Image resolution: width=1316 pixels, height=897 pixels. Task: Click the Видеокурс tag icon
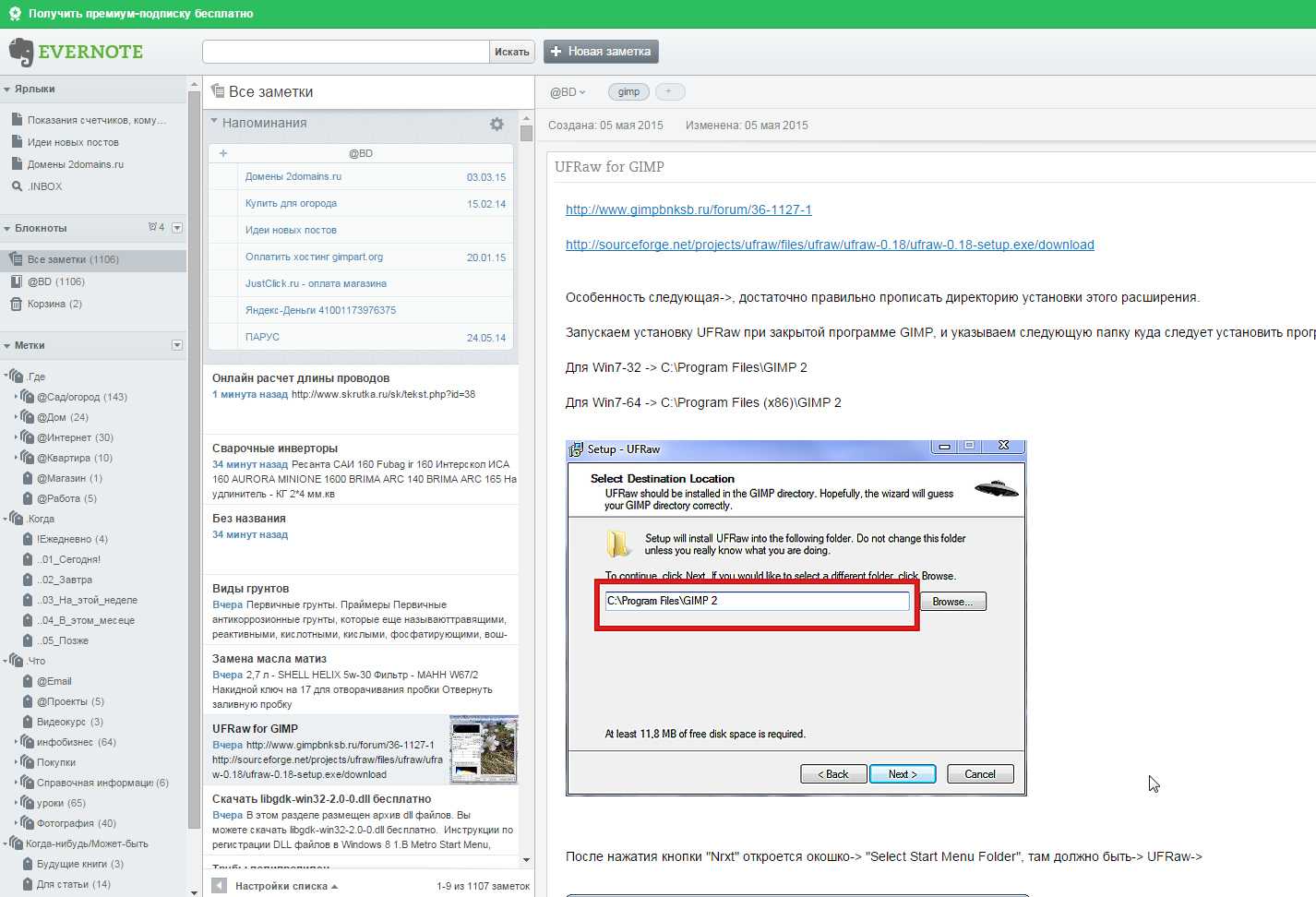pyautogui.click(x=28, y=722)
